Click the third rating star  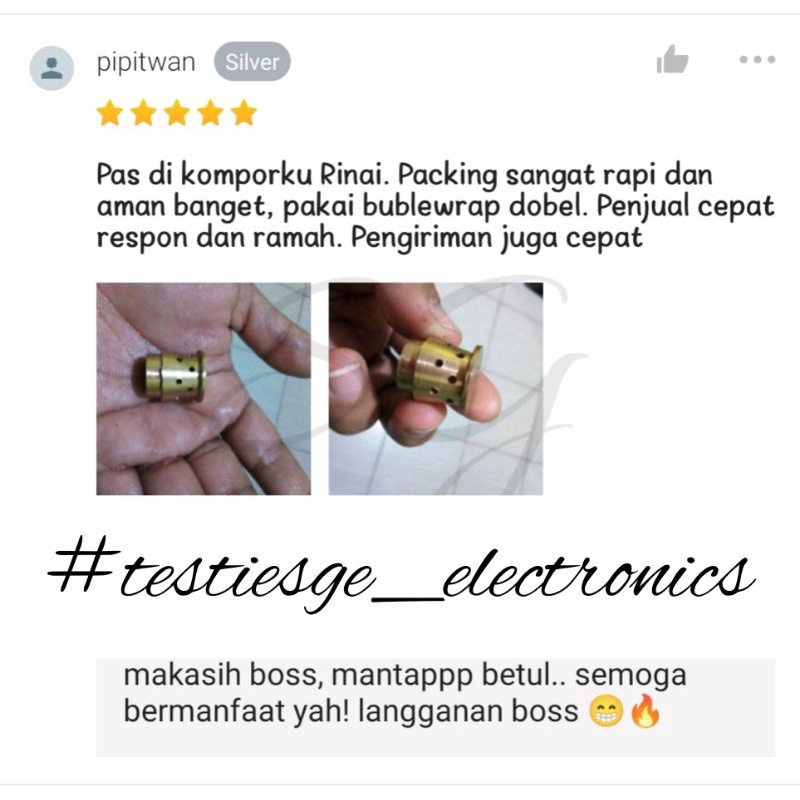(177, 113)
